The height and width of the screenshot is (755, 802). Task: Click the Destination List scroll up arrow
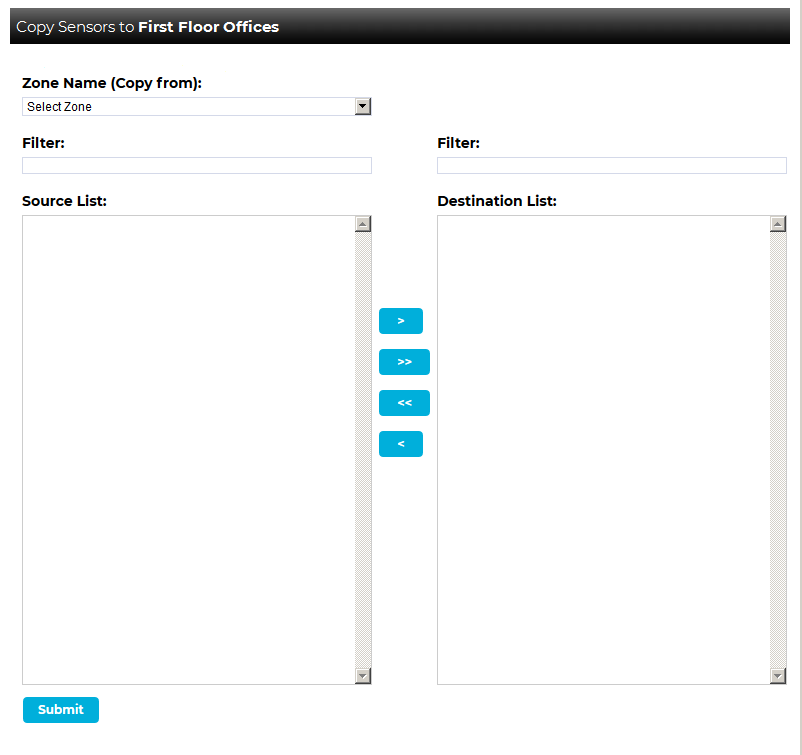click(778, 224)
